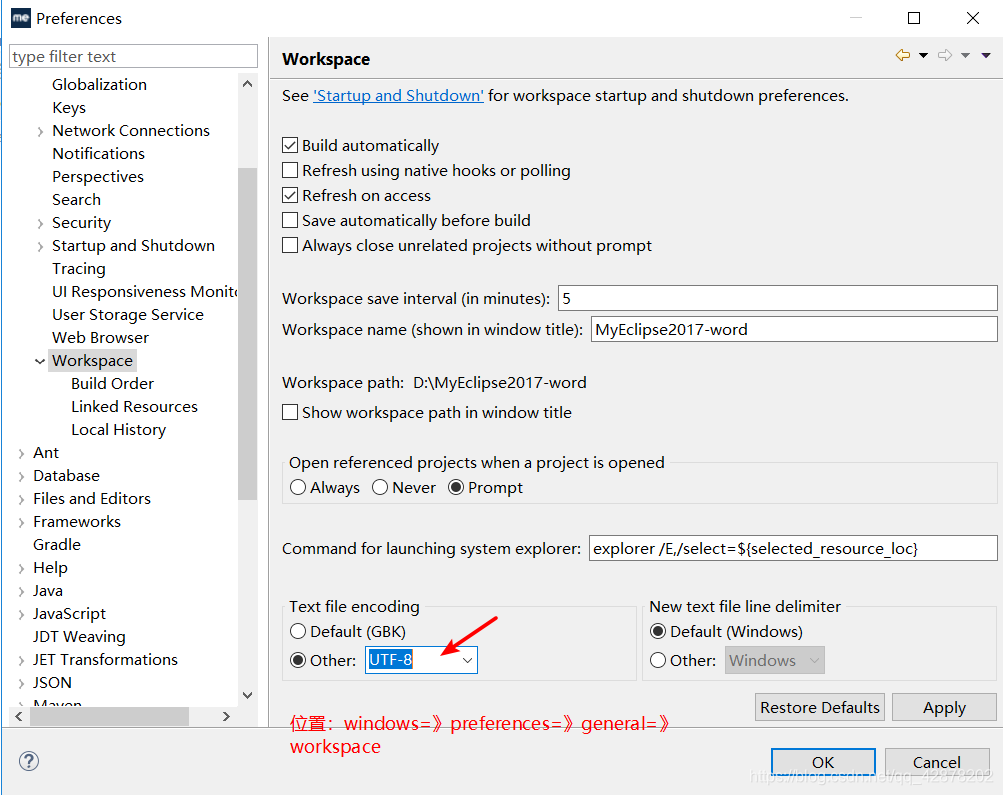Click the Workspace save interval field

coord(777,298)
